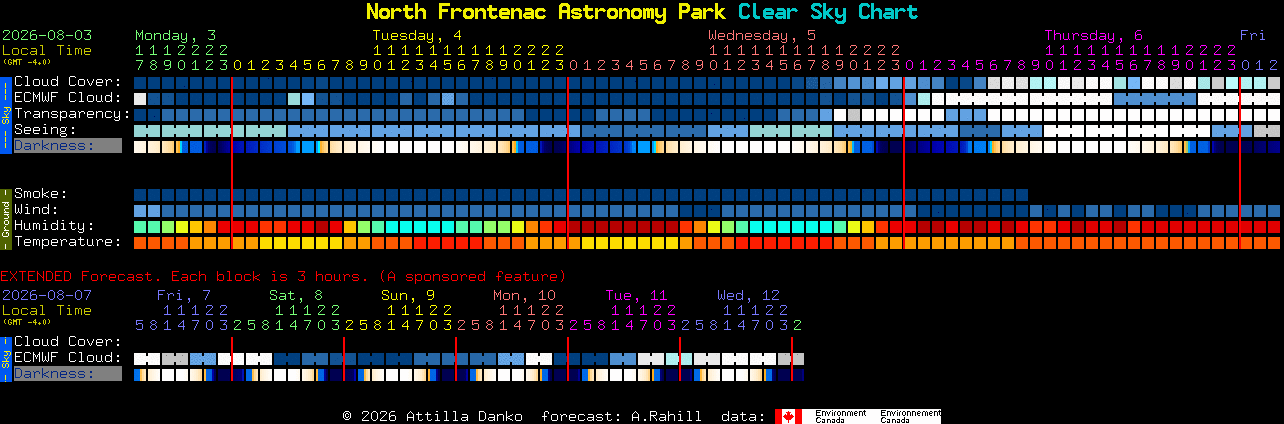1284x424 pixels.
Task: Click the Sat, 8 extended day header
Action: click(296, 295)
